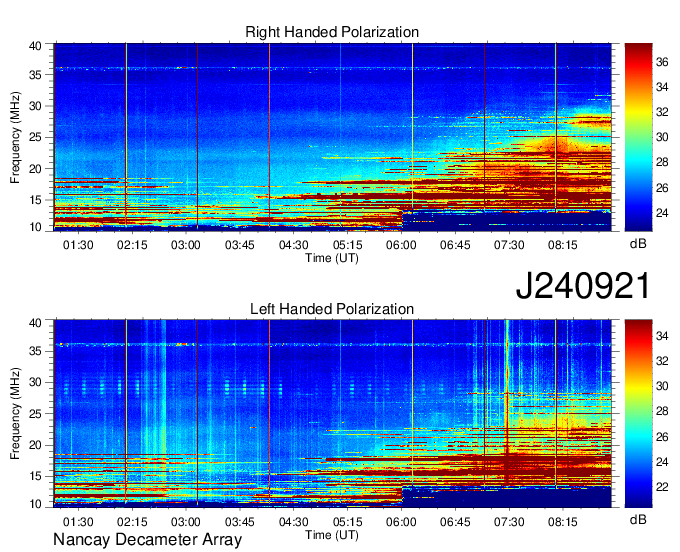Click 04:30 time tick on Right Handed plot
The image size is (680, 552).
pos(294,245)
